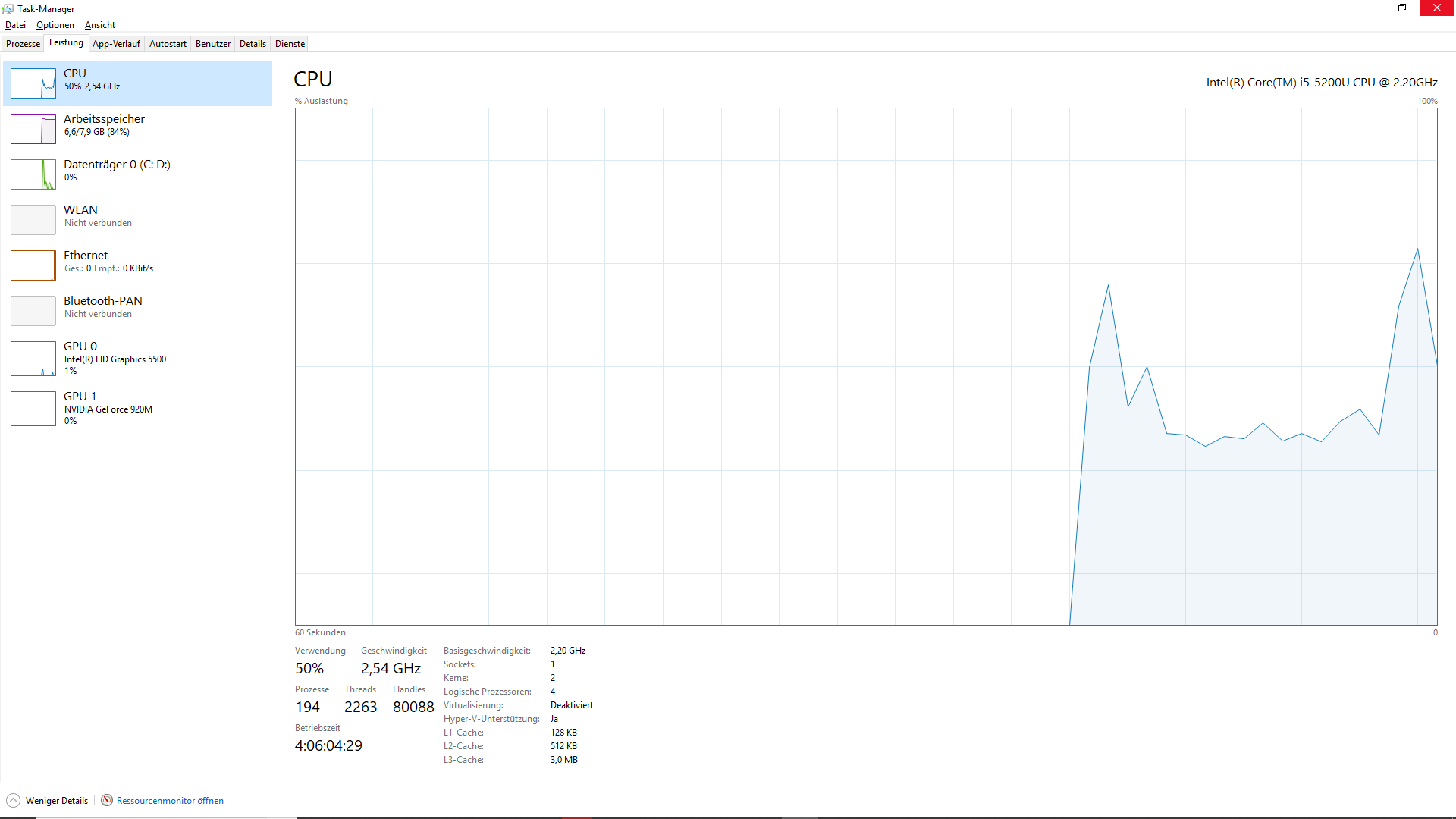The width and height of the screenshot is (1456, 819).
Task: Select the Ethernet graph thumbnail
Action: tap(33, 265)
